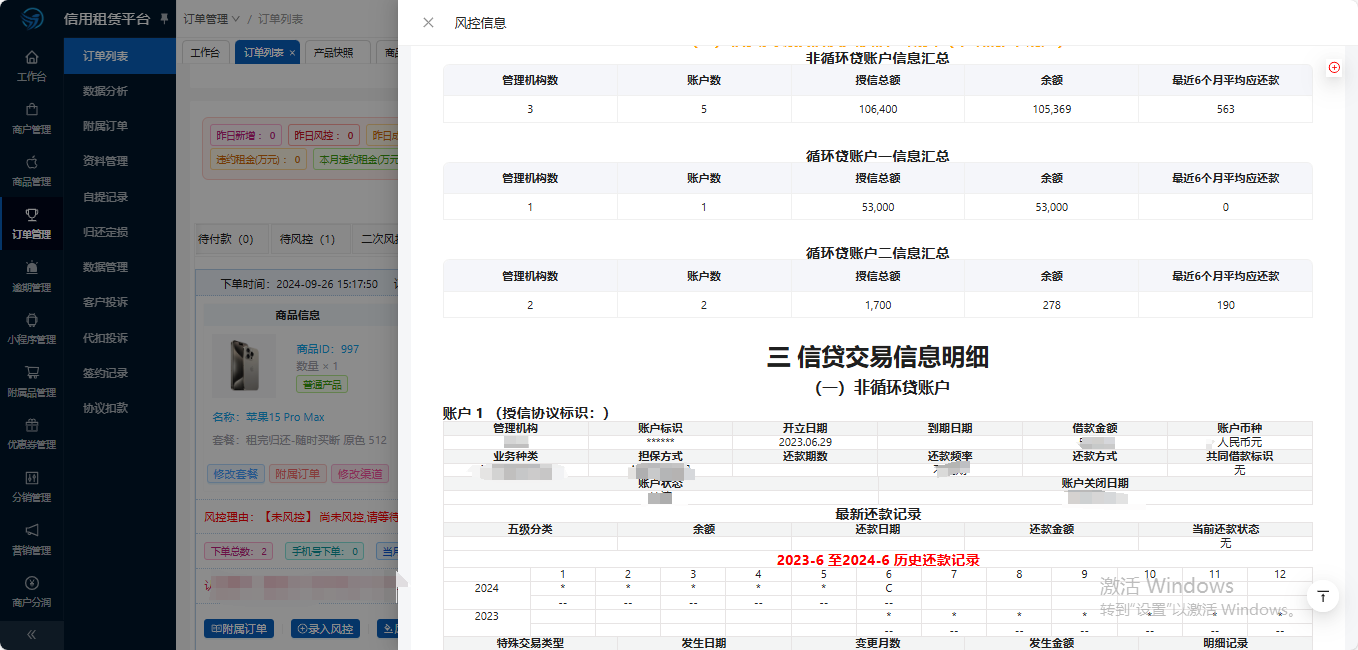Screen dimensions: 1358x650
Task: Click the 普通产品 tag
Action: 320,384
